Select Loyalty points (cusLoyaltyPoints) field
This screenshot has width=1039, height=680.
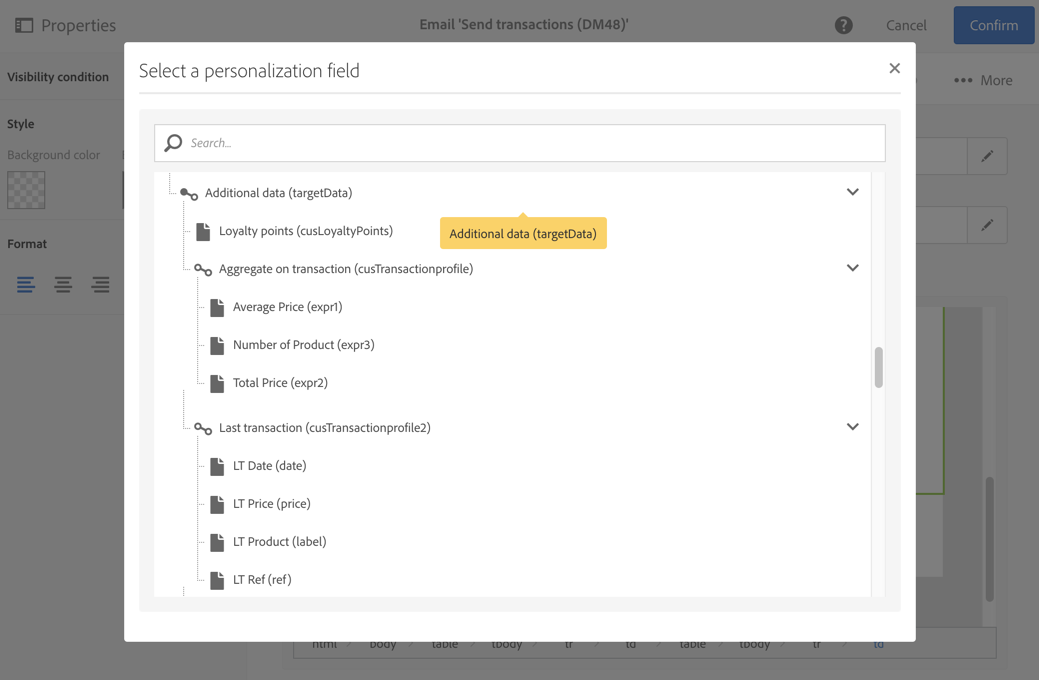pyautogui.click(x=305, y=231)
